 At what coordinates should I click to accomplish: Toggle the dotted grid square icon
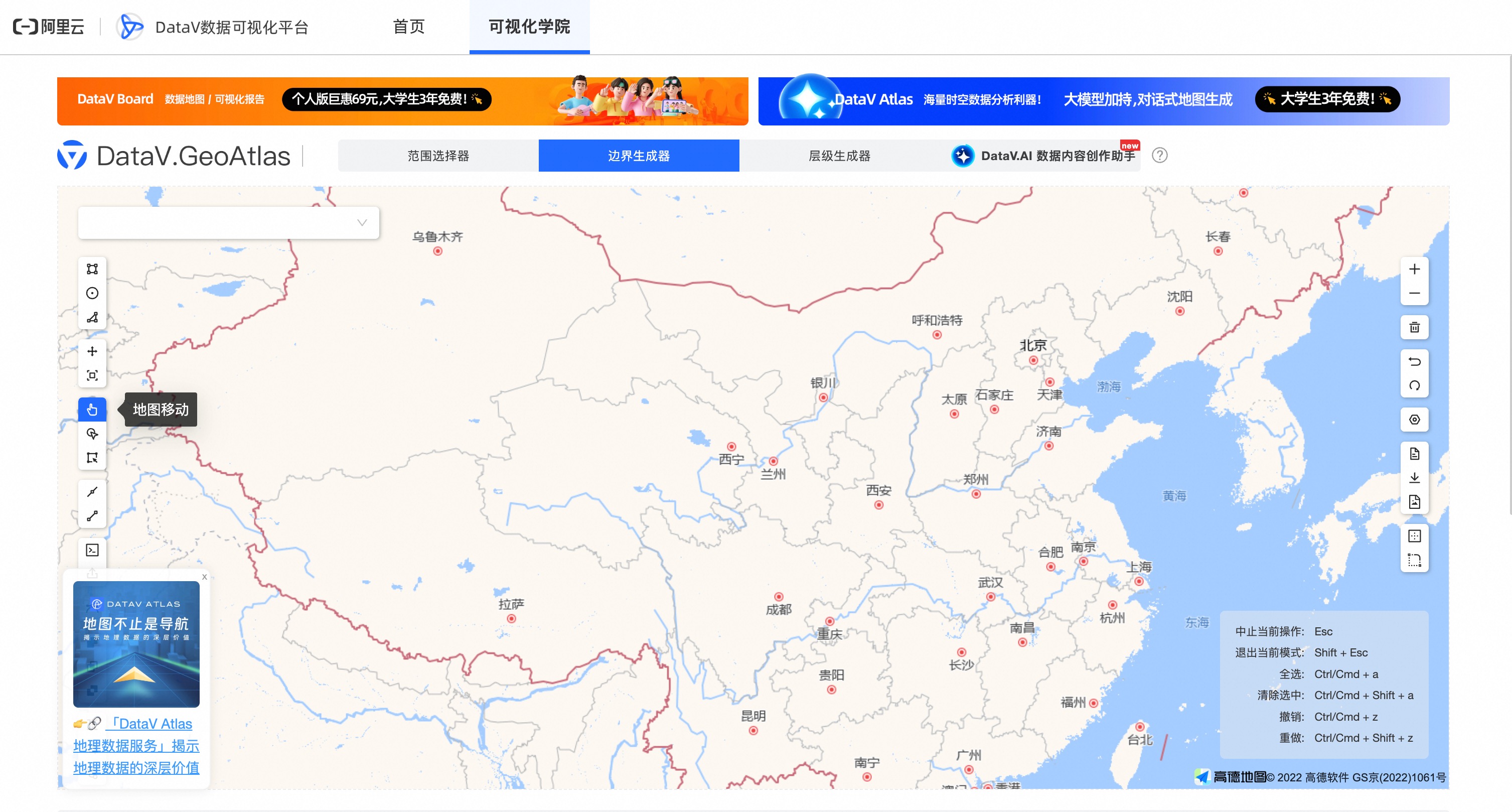[x=1414, y=535]
